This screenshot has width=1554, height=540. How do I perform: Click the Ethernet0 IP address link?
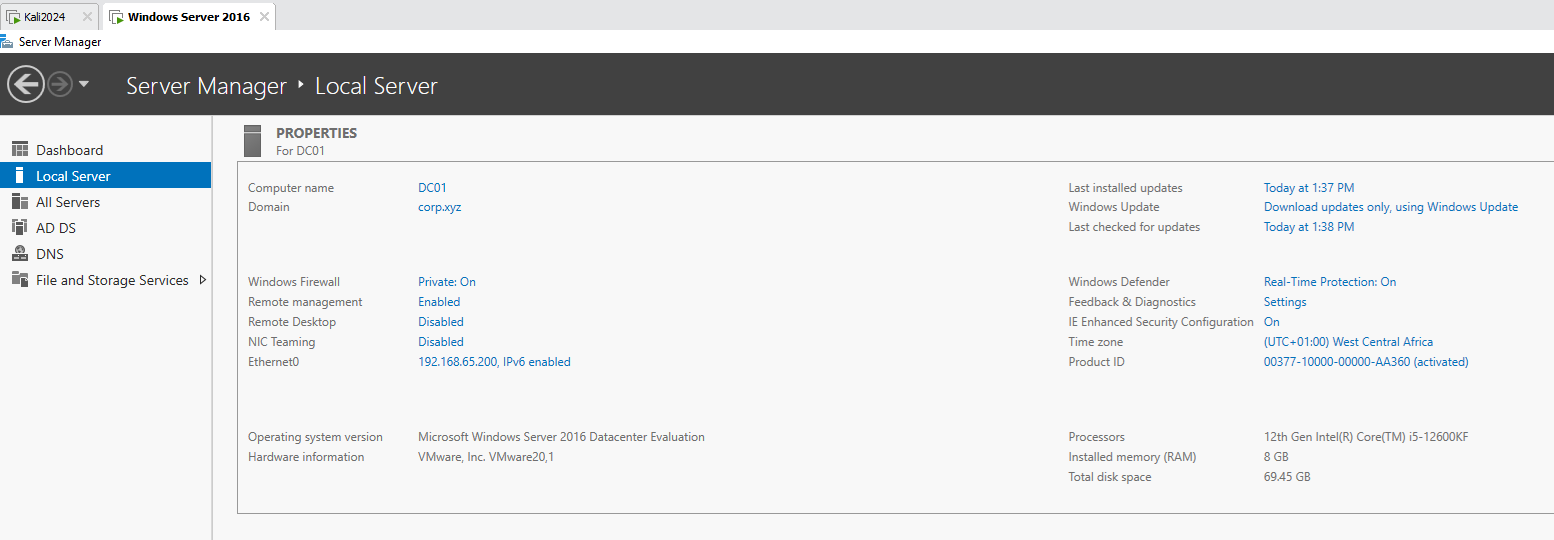pos(494,362)
